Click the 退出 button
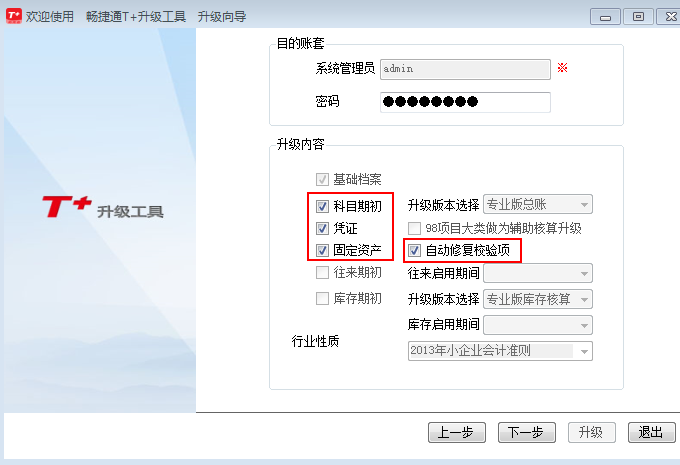Viewport: 680px width, 465px height. coord(651,432)
